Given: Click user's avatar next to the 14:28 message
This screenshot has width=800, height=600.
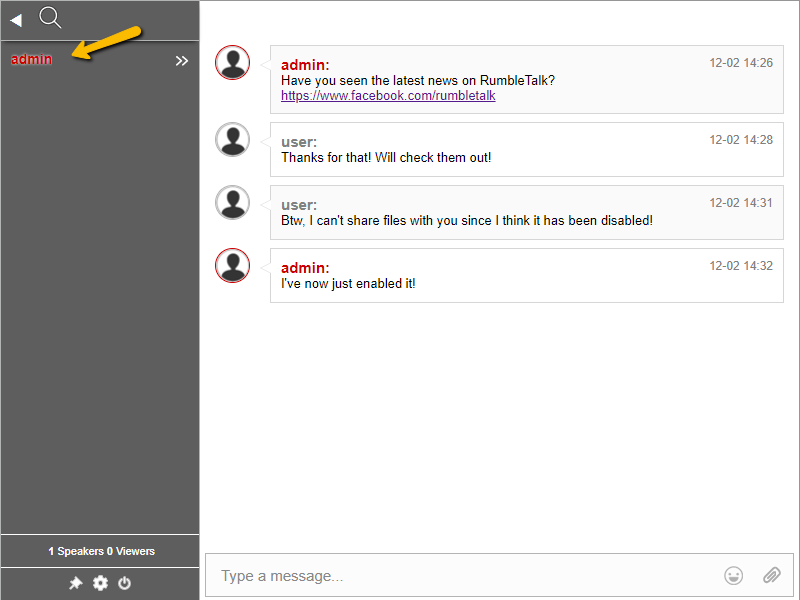Looking at the screenshot, I should tap(232, 139).
